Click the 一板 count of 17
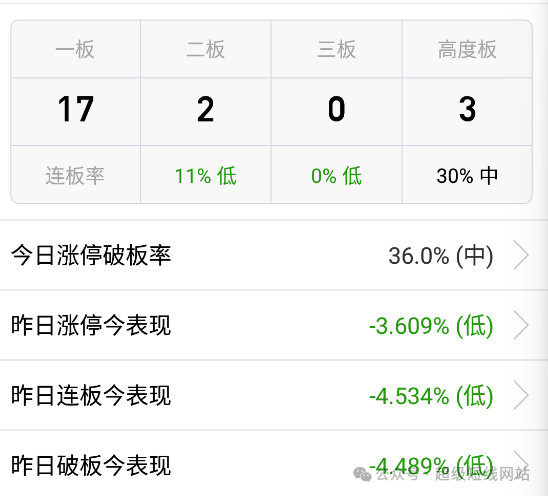Screen dimensions: 548x496 tap(75, 109)
